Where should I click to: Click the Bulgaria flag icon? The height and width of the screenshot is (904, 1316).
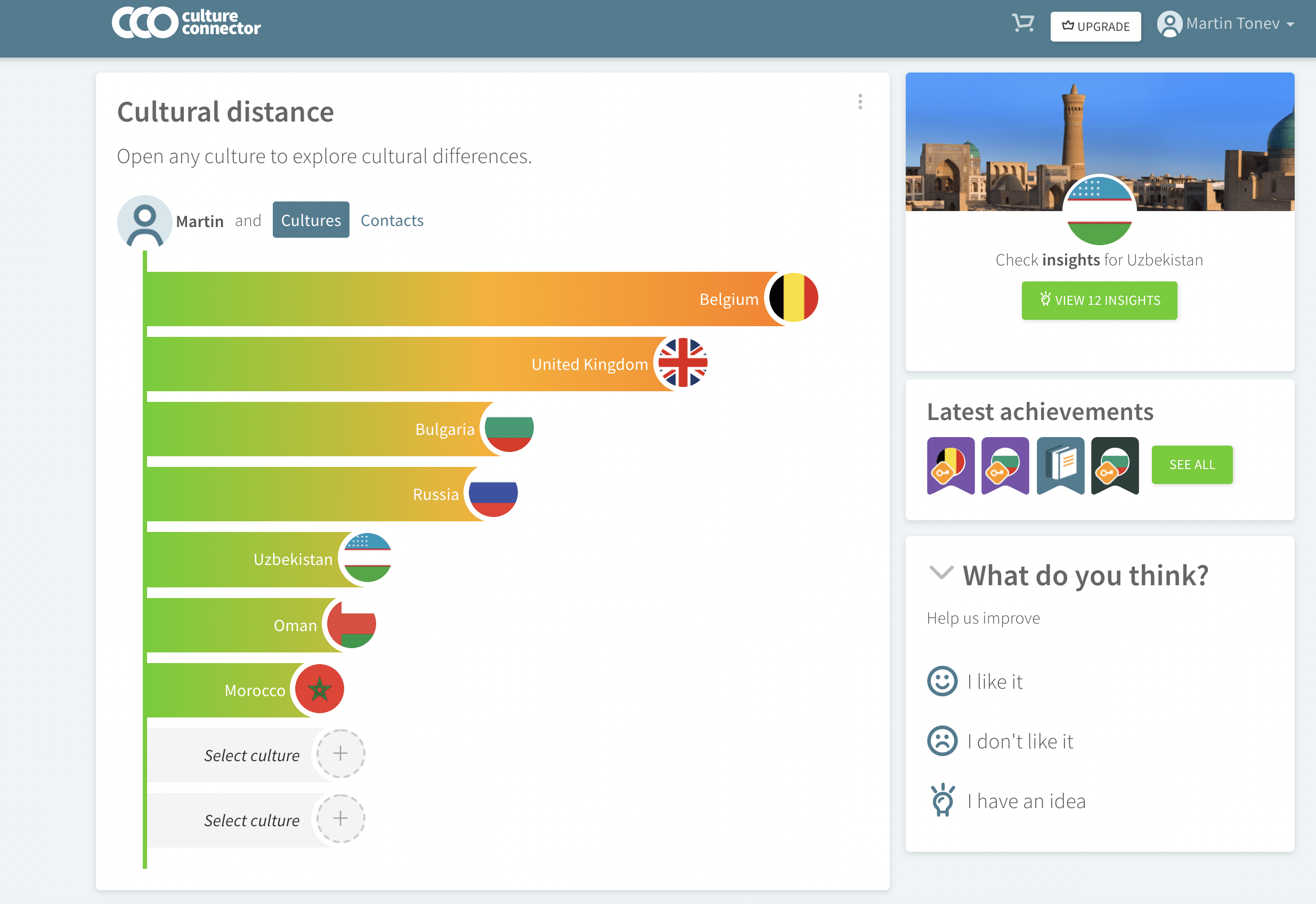click(x=508, y=428)
